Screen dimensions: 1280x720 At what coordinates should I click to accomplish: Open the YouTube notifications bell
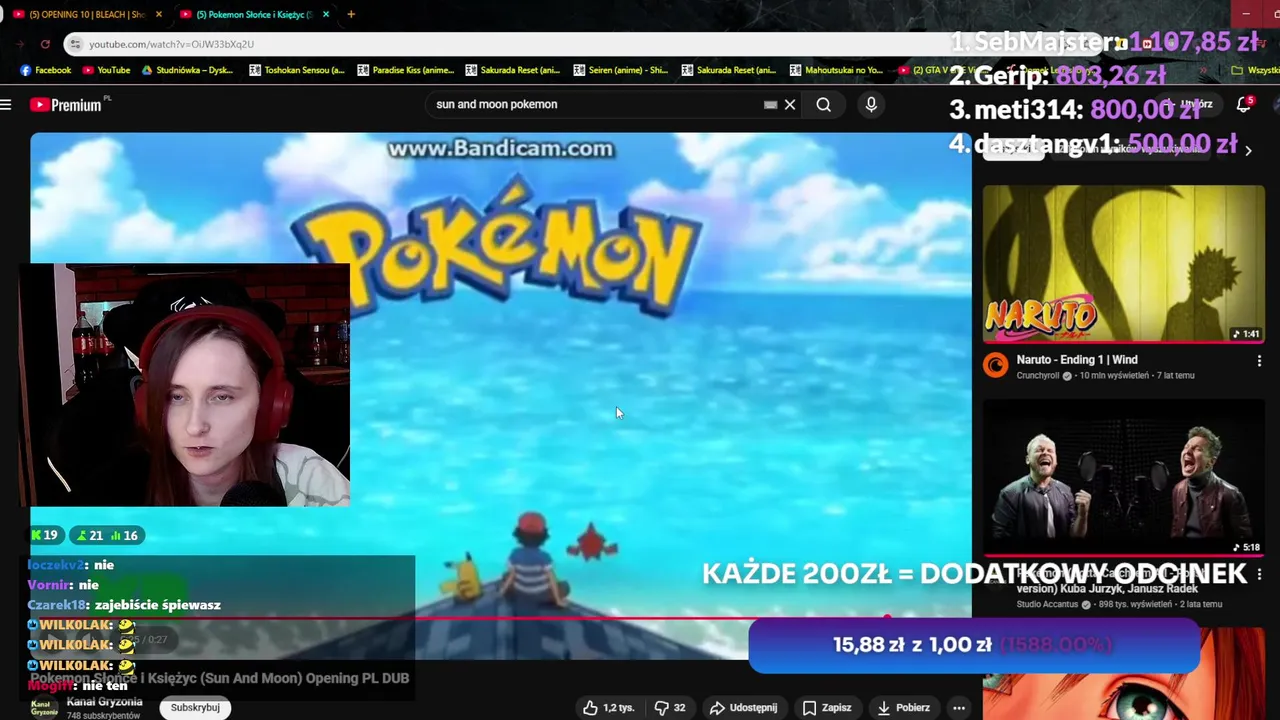1244,104
